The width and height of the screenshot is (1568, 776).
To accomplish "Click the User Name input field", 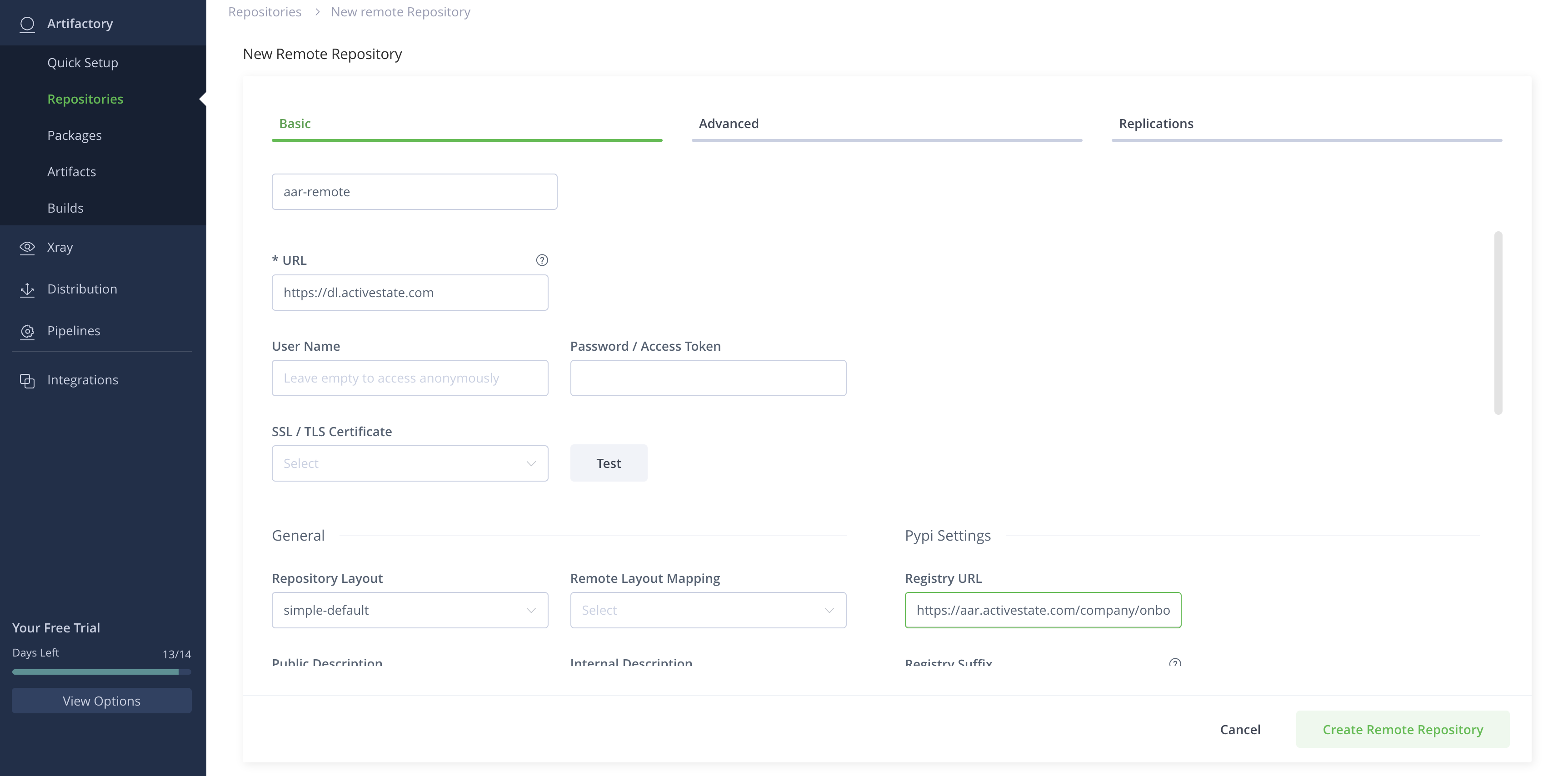I will (x=409, y=378).
